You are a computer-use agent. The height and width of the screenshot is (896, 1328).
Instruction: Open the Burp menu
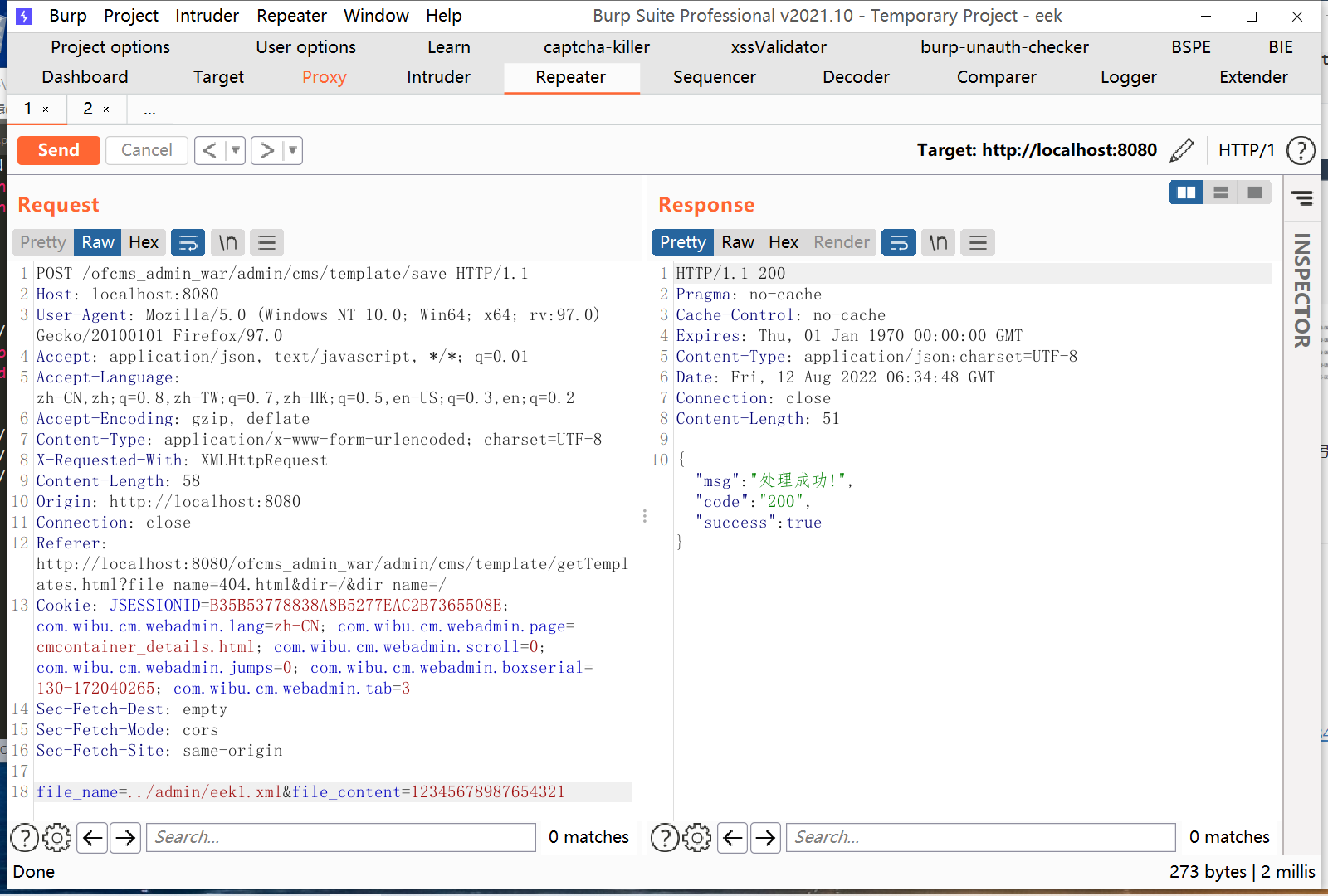68,16
